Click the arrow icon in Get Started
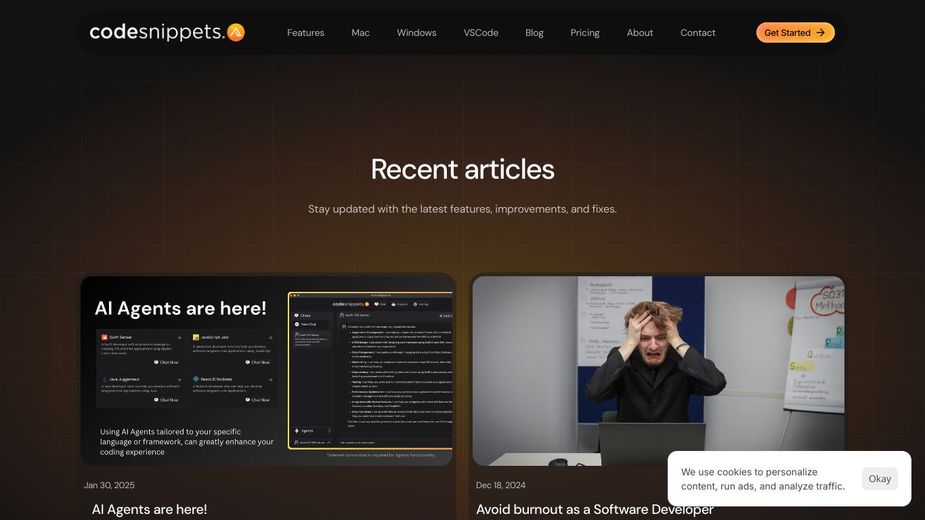The width and height of the screenshot is (925, 520). point(821,32)
